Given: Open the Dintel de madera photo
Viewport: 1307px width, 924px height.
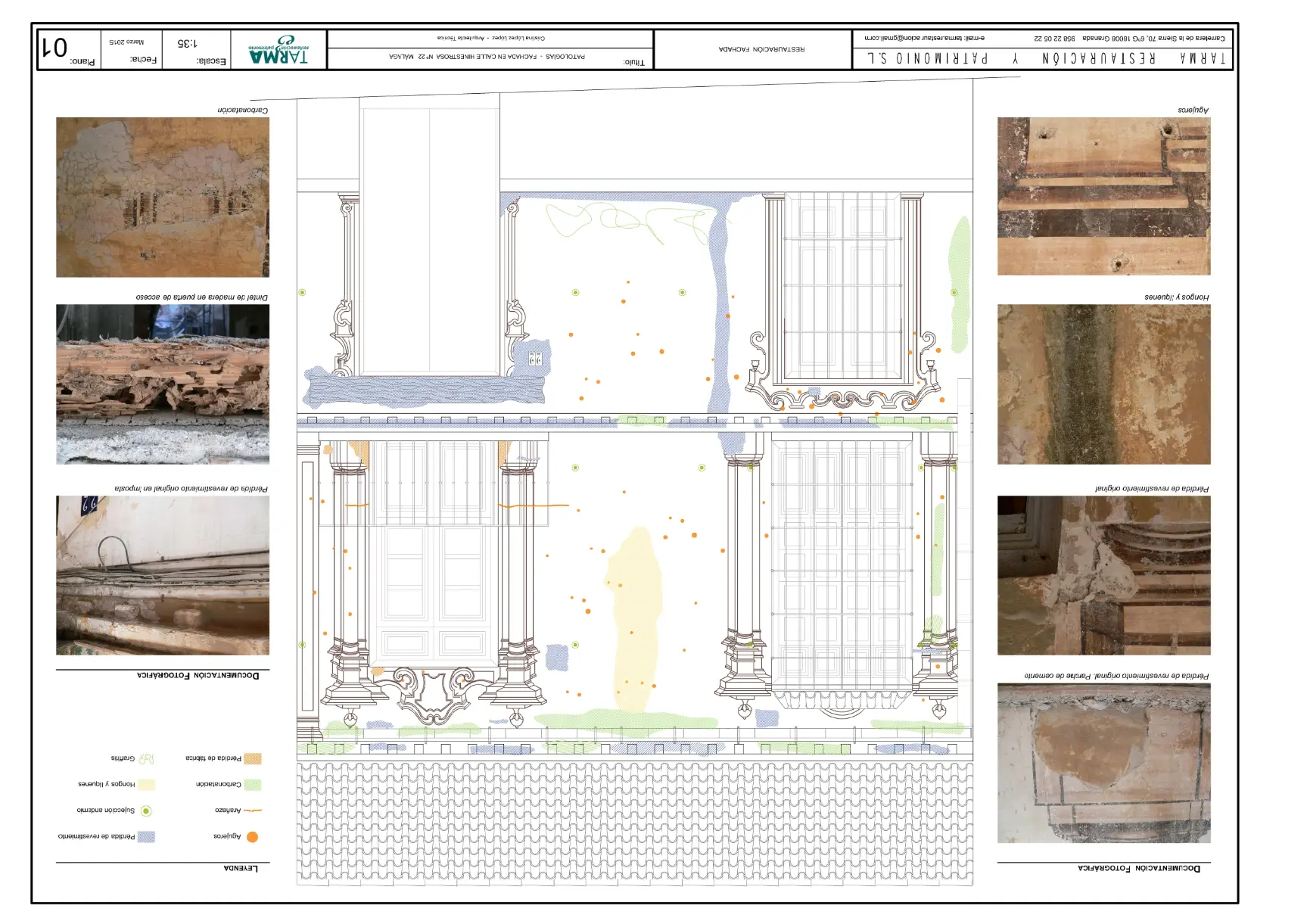Looking at the screenshot, I should tap(163, 384).
